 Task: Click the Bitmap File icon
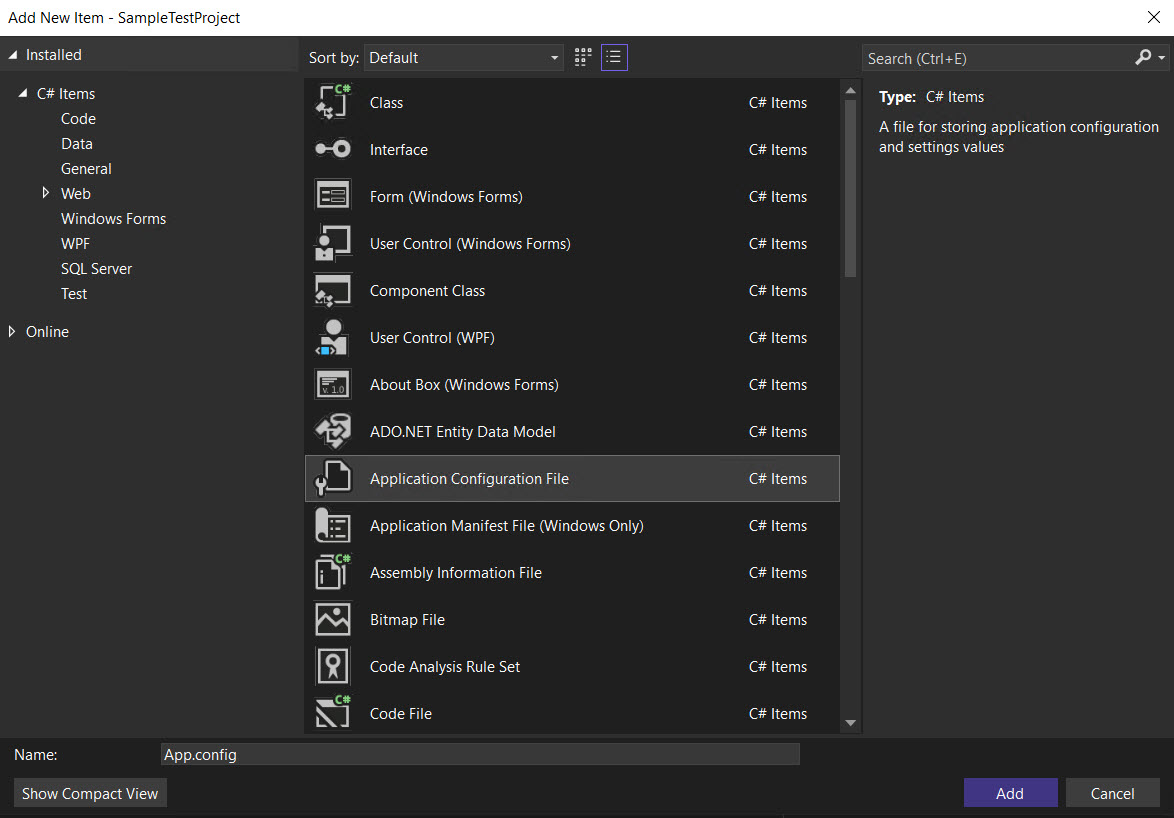333,619
